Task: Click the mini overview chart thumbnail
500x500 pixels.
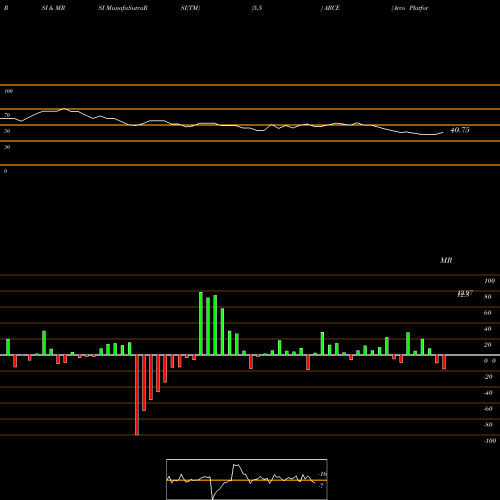Action: pyautogui.click(x=247, y=479)
